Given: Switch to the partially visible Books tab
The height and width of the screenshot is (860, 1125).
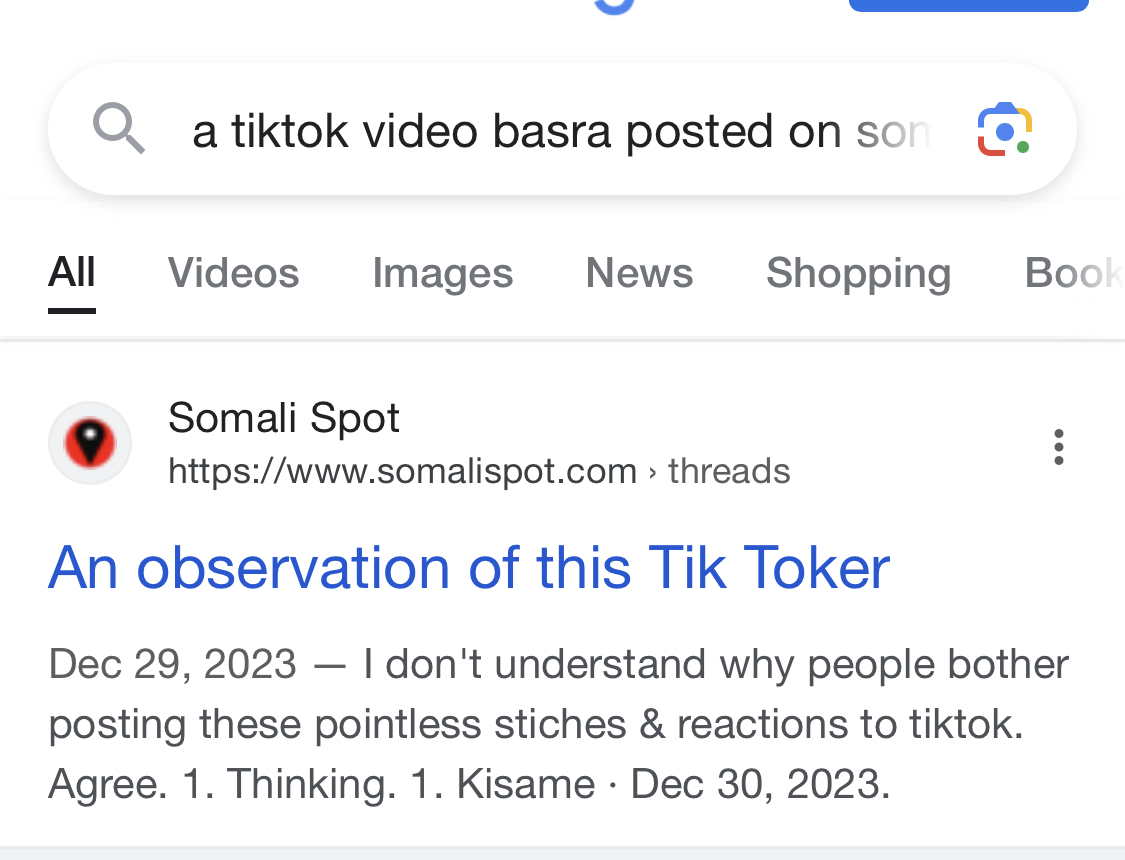Looking at the screenshot, I should coord(1074,273).
